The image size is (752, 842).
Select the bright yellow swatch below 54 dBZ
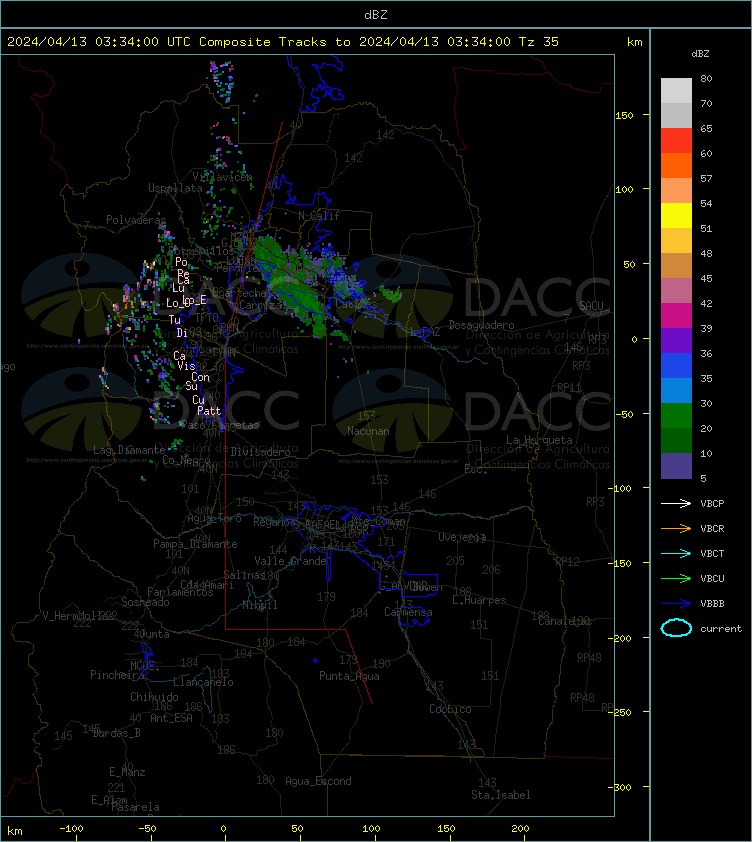coord(676,215)
